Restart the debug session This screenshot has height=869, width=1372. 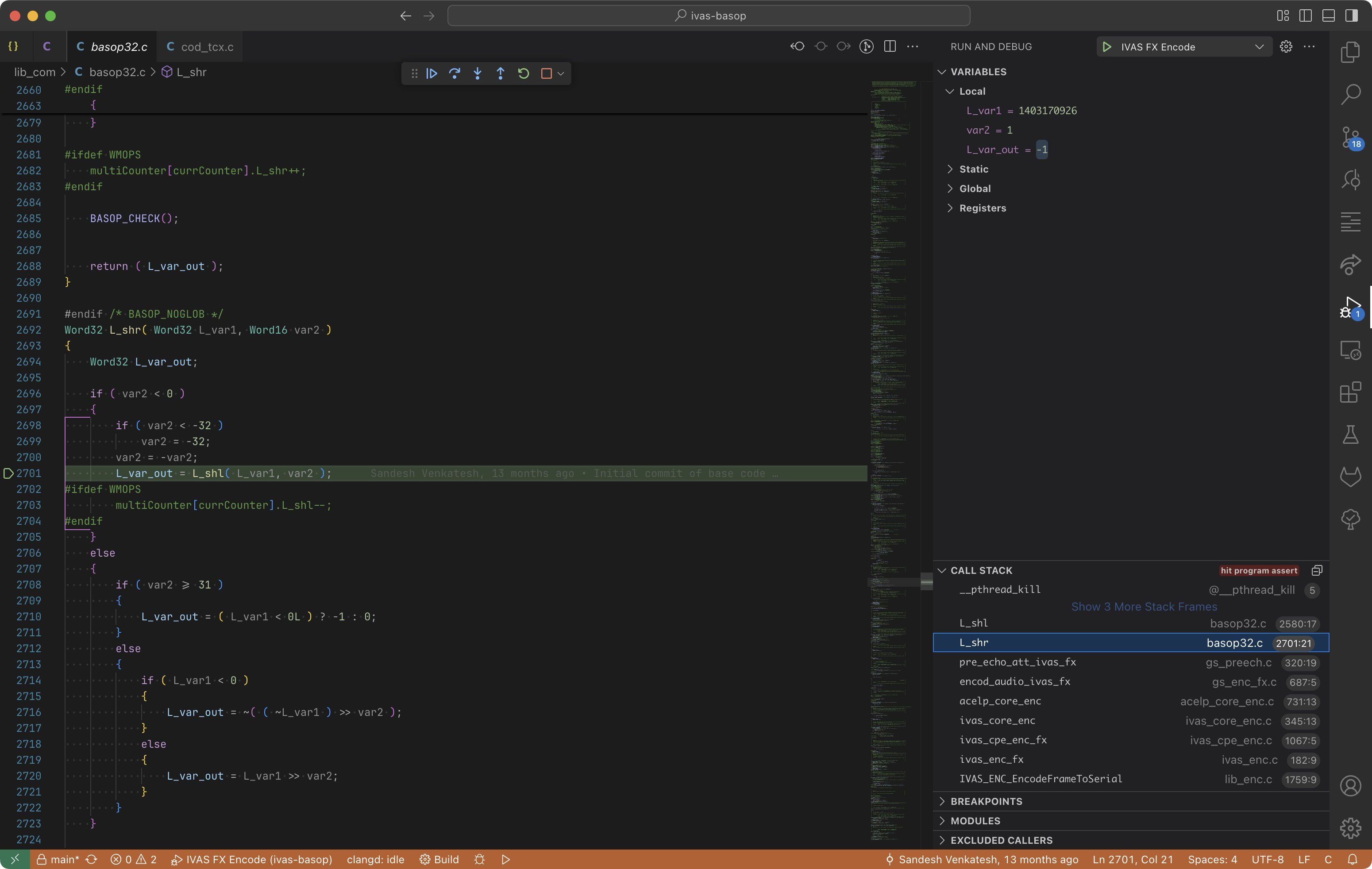pyautogui.click(x=523, y=73)
